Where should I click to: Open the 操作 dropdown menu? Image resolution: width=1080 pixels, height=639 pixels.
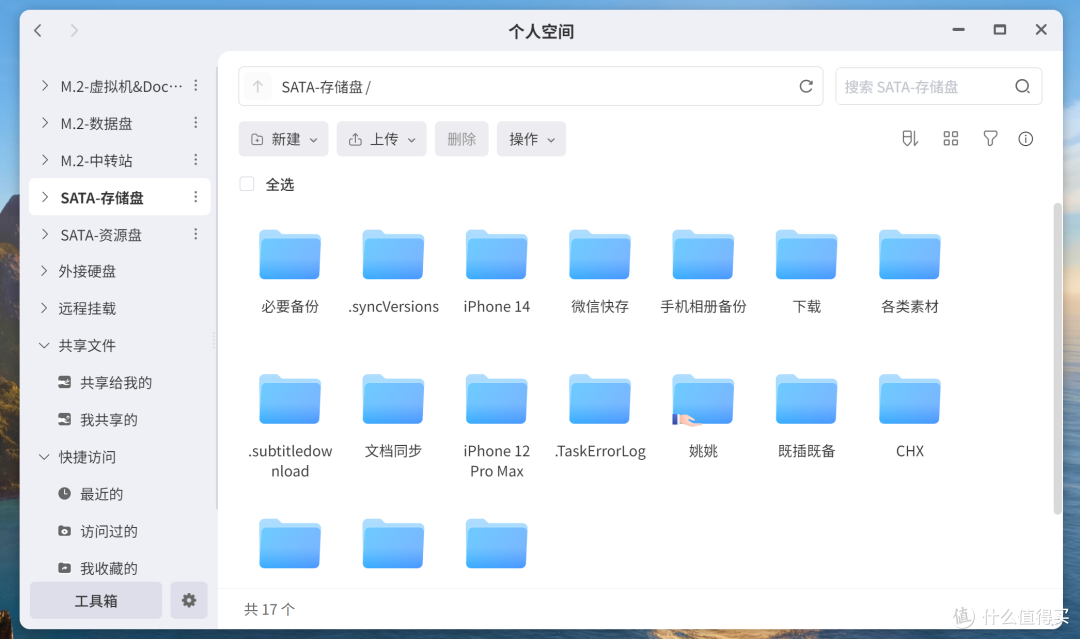point(531,139)
